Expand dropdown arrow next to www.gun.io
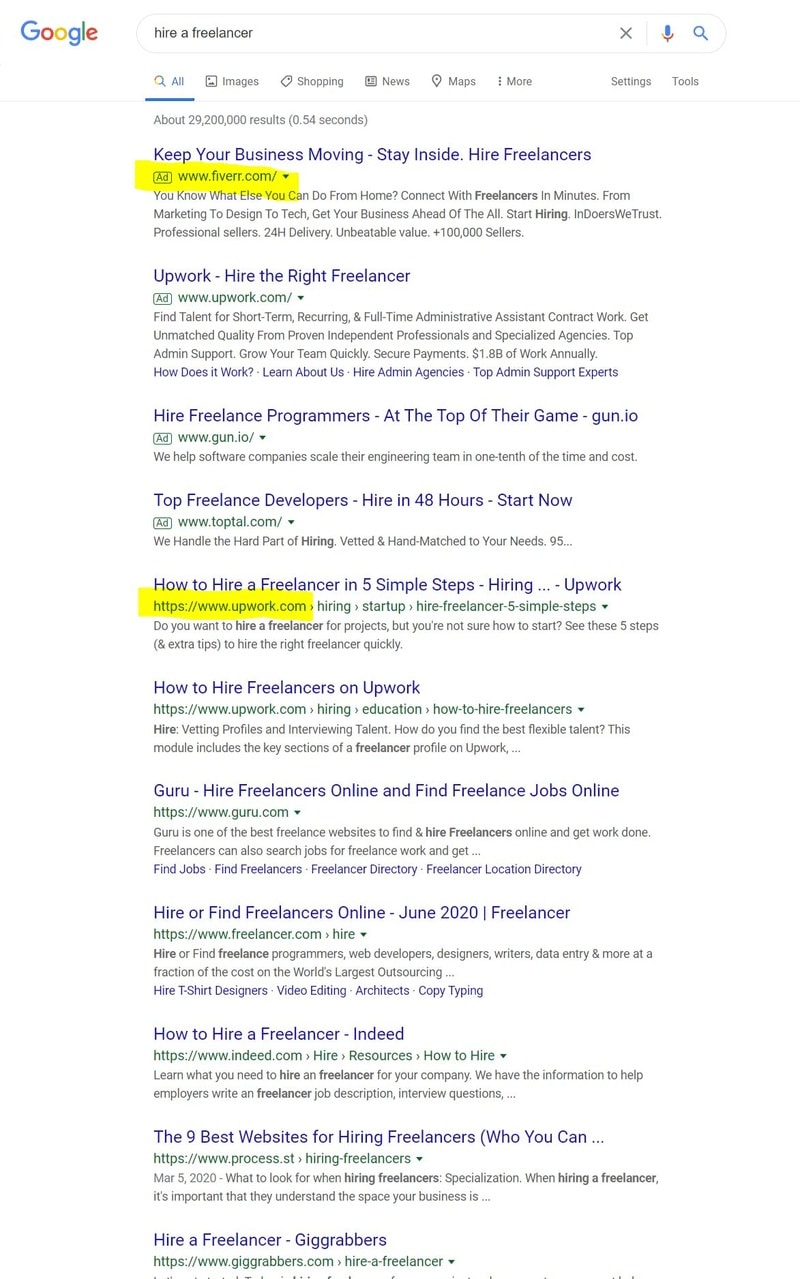The width and height of the screenshot is (800, 1279). 263,438
